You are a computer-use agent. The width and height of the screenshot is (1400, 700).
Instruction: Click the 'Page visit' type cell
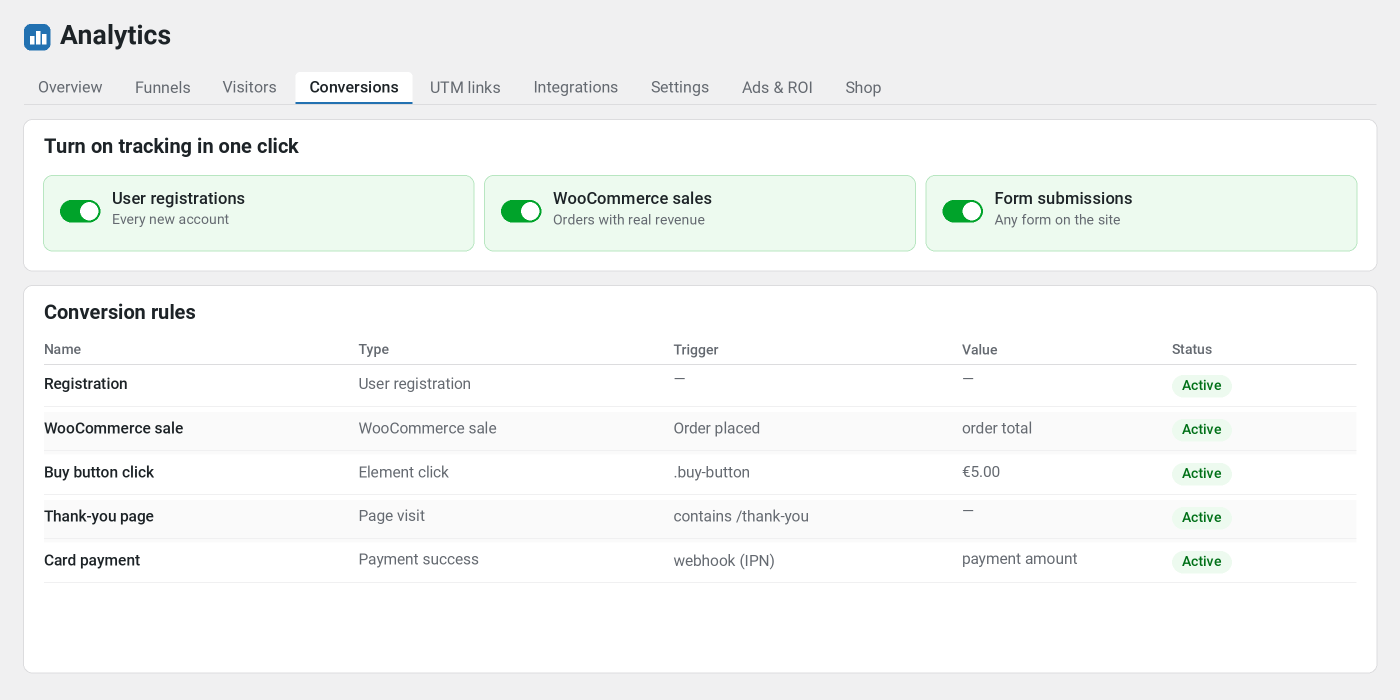tap(392, 516)
